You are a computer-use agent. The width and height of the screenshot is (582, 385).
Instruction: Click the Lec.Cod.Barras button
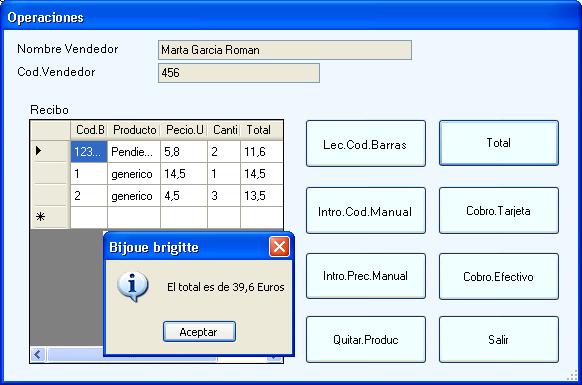coord(366,143)
